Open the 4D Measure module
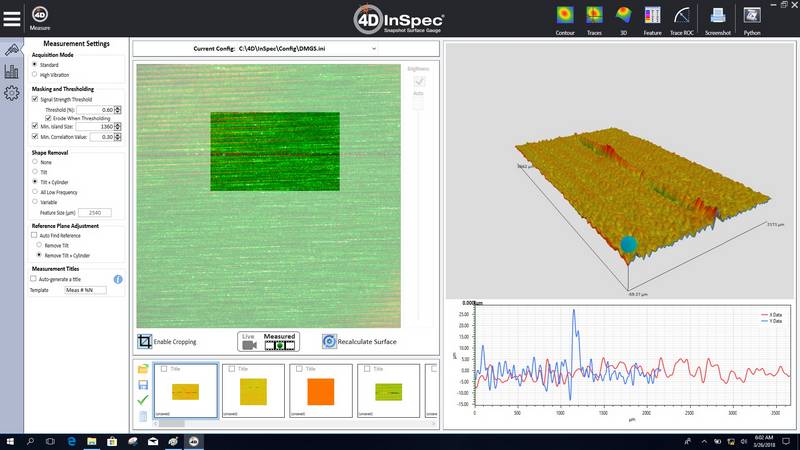The image size is (800, 450). coord(40,18)
